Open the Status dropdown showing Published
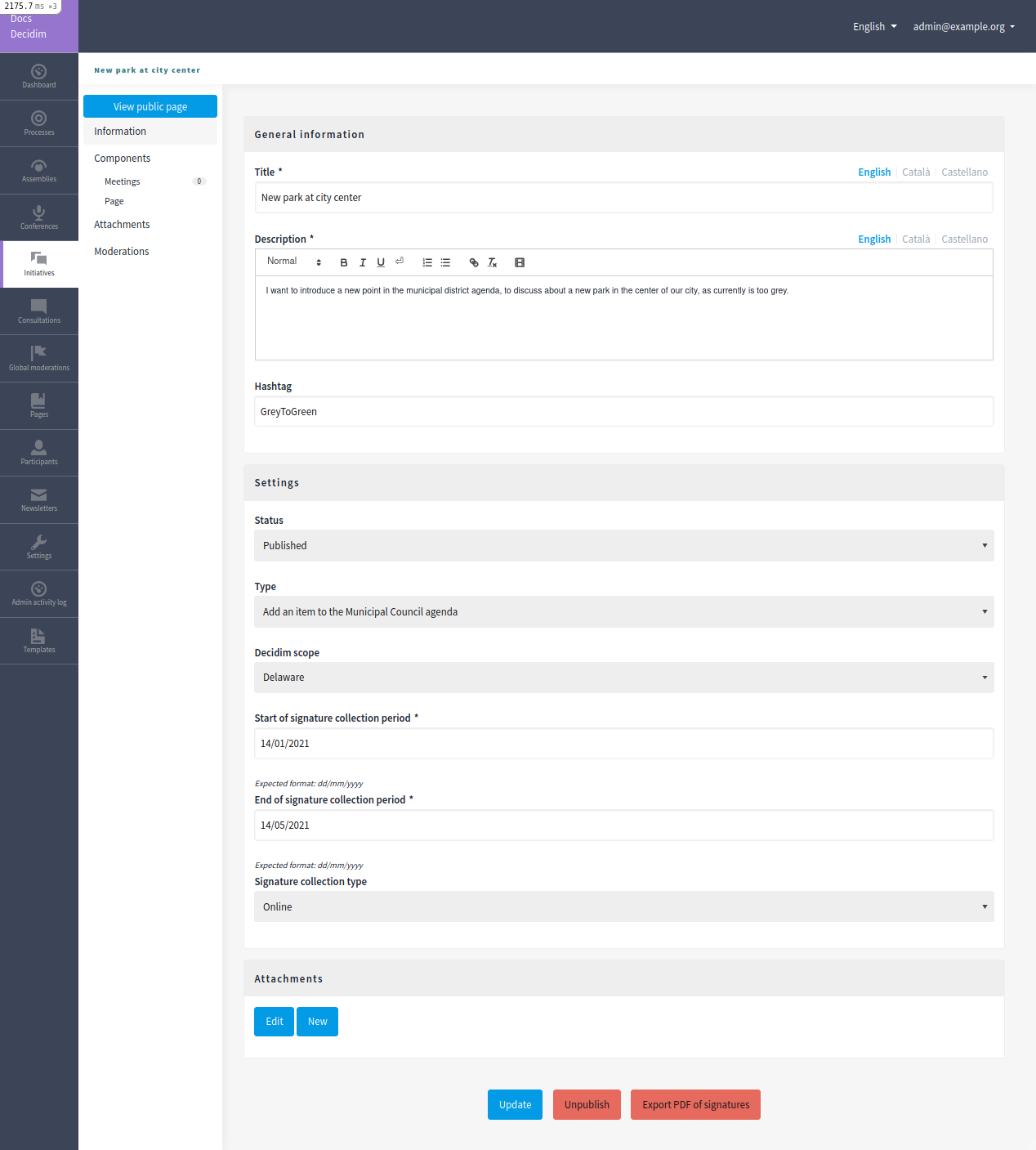1036x1150 pixels. [x=624, y=545]
